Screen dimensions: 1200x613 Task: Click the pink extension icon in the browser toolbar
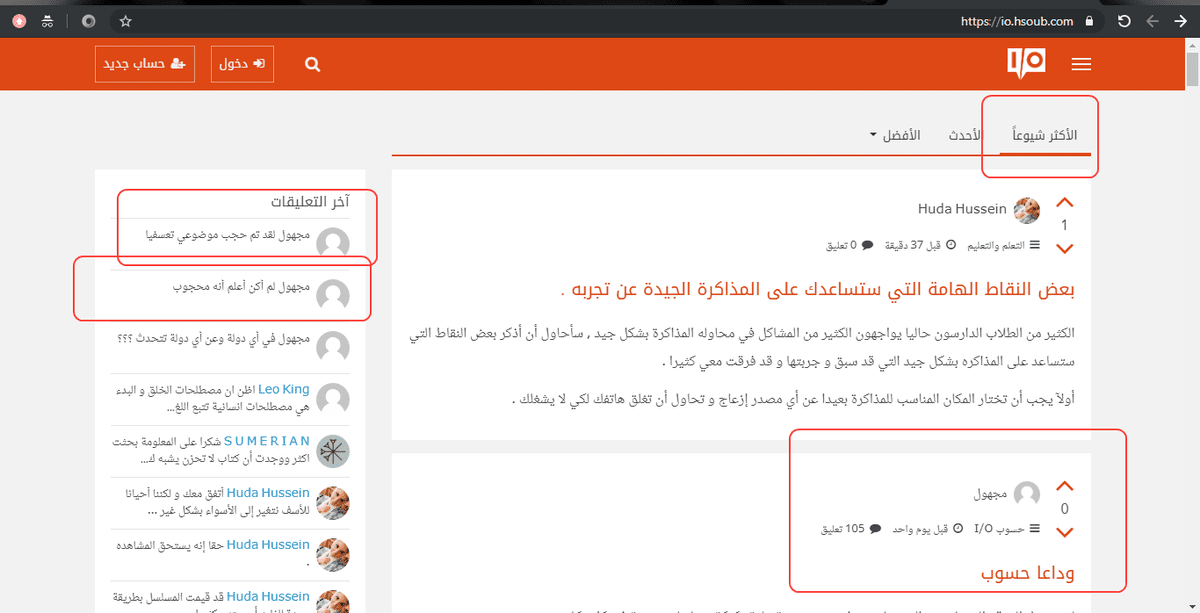[19, 21]
